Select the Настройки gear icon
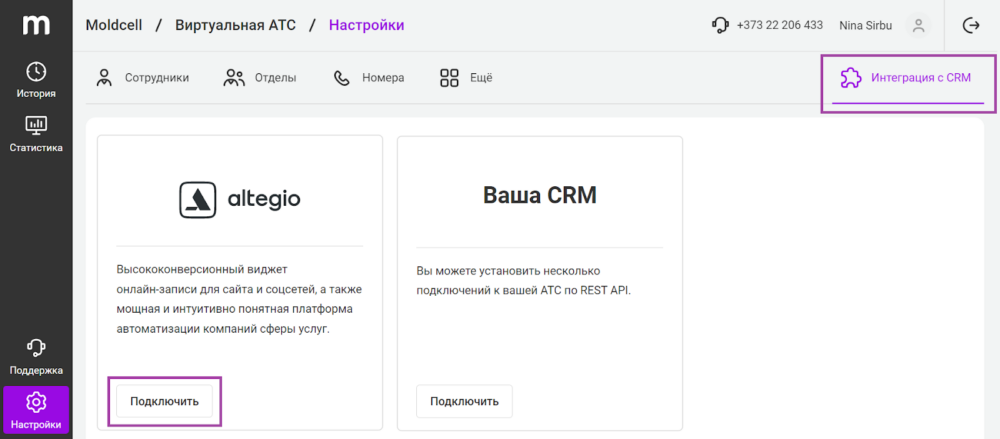Screen dimensions: 1000x439 click(x=36, y=402)
